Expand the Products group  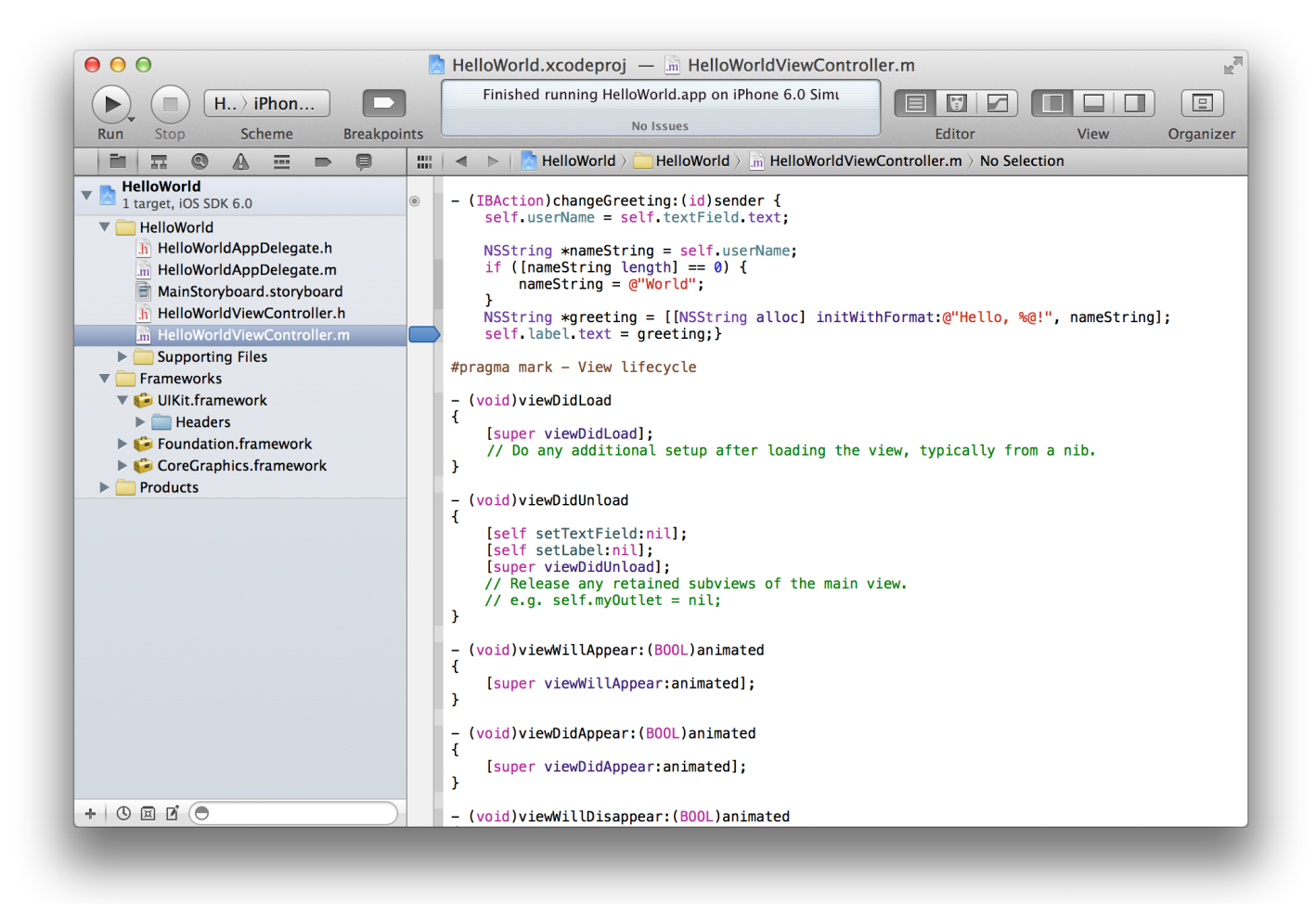(104, 487)
